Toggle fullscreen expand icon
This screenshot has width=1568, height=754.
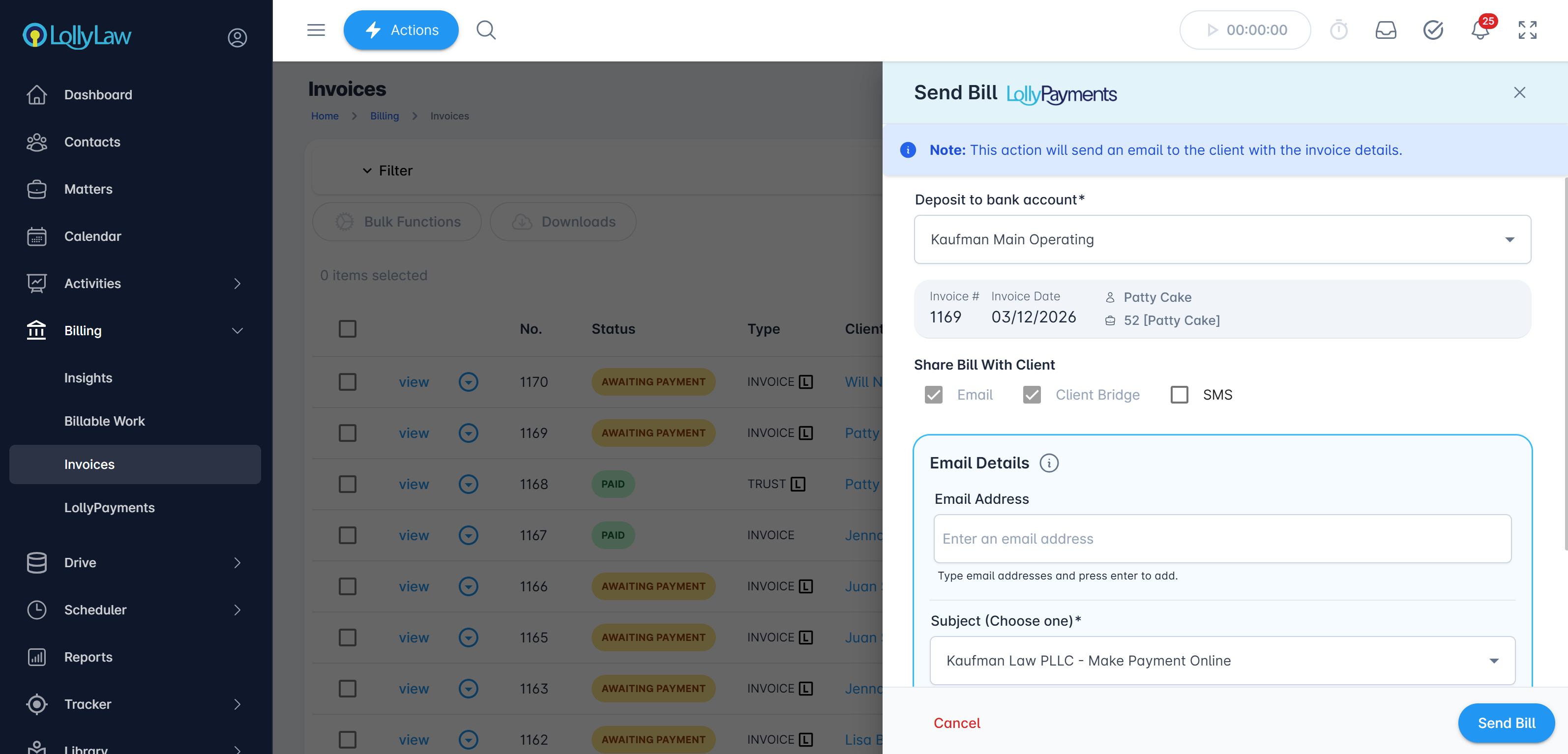click(1527, 30)
